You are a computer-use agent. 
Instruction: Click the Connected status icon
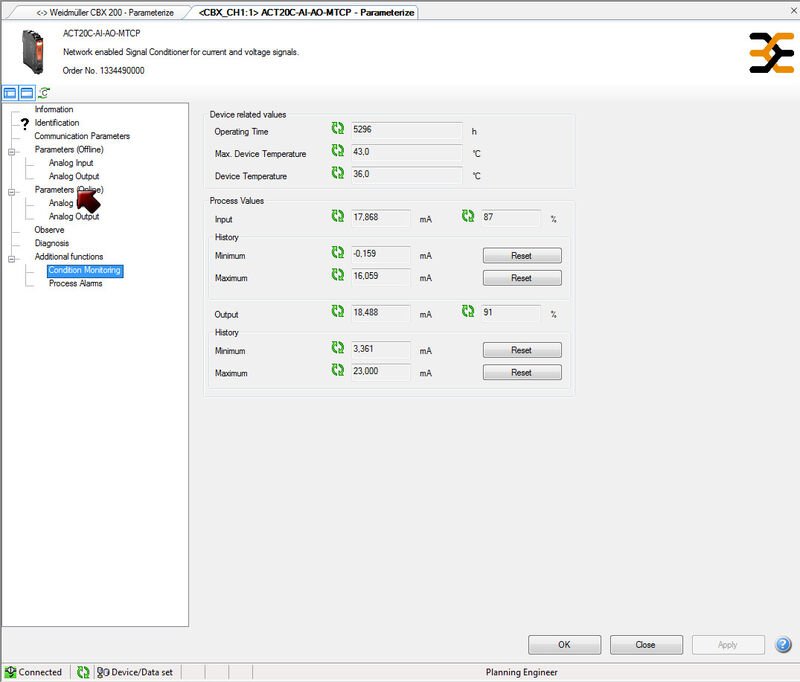(x=10, y=672)
